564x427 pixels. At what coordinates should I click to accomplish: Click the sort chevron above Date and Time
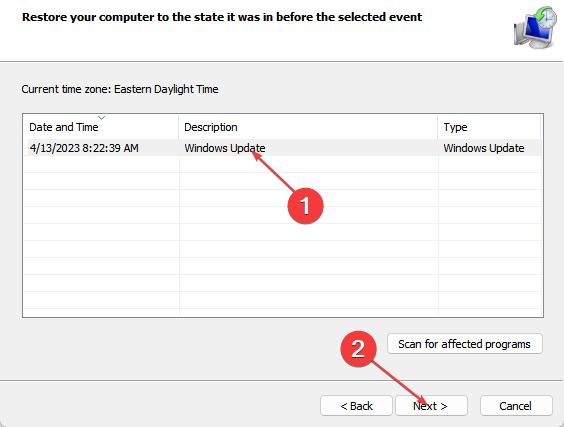(x=101, y=118)
